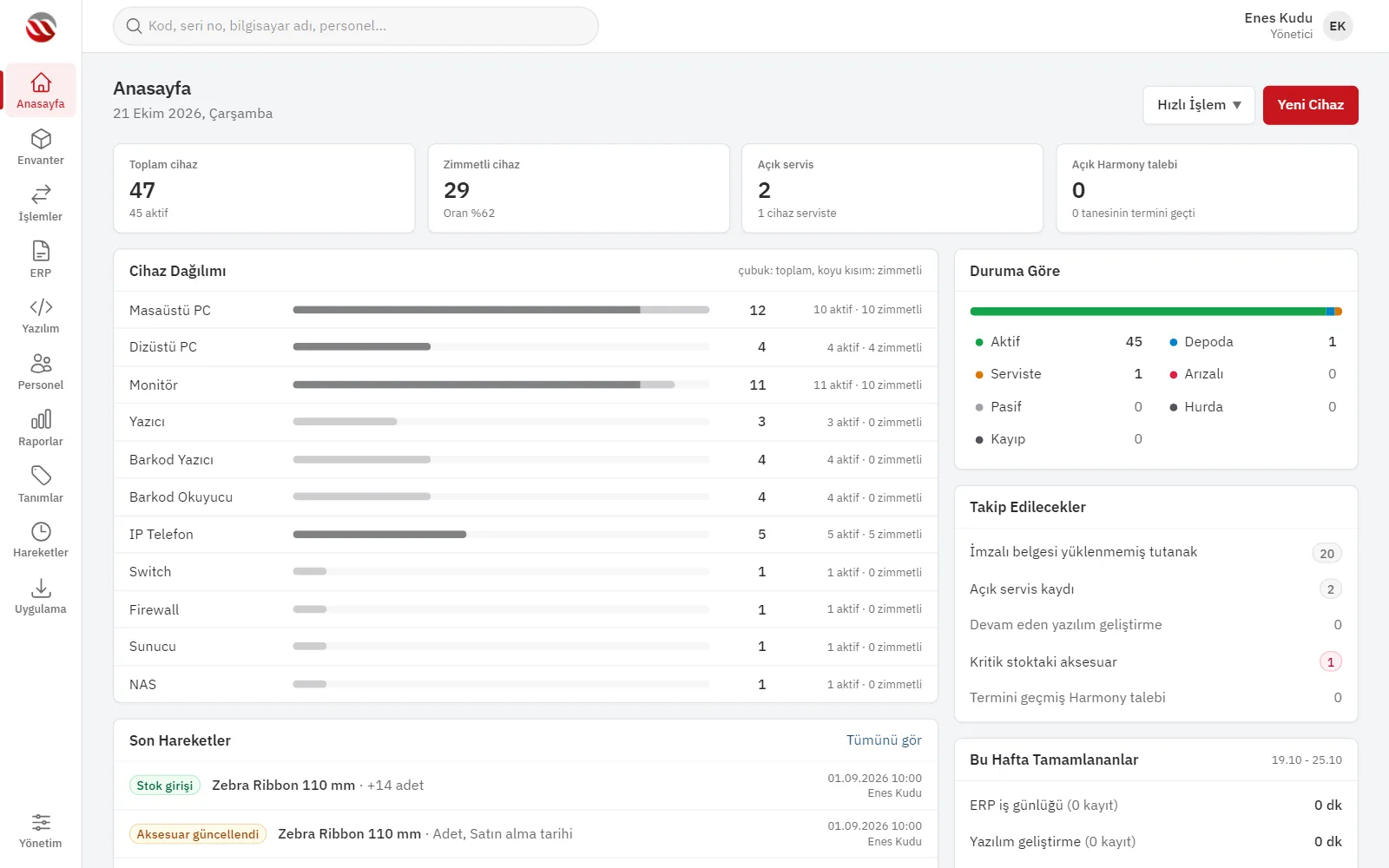The image size is (1389, 868).
Task: Click the Yeni Cihaz button
Action: click(x=1310, y=105)
